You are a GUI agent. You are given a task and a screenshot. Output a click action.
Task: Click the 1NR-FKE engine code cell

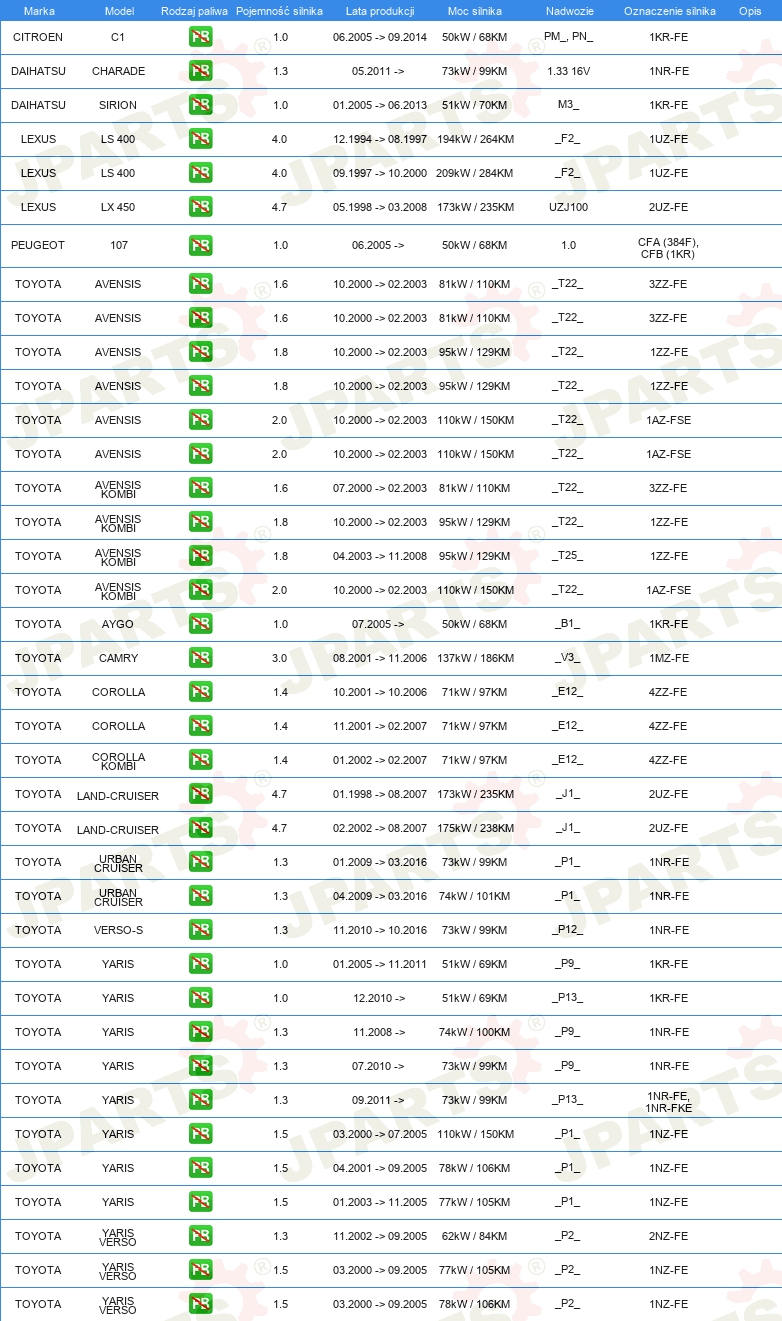pos(669,1102)
